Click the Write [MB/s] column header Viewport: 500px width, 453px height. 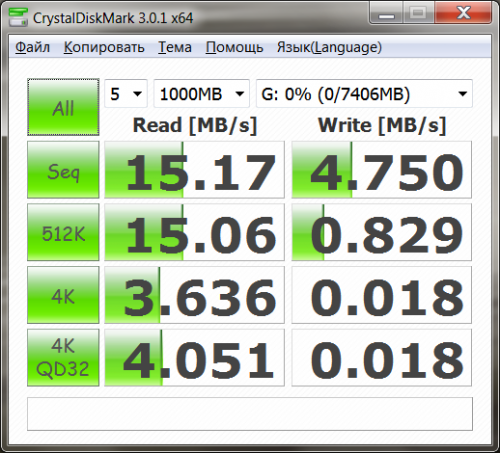382,126
